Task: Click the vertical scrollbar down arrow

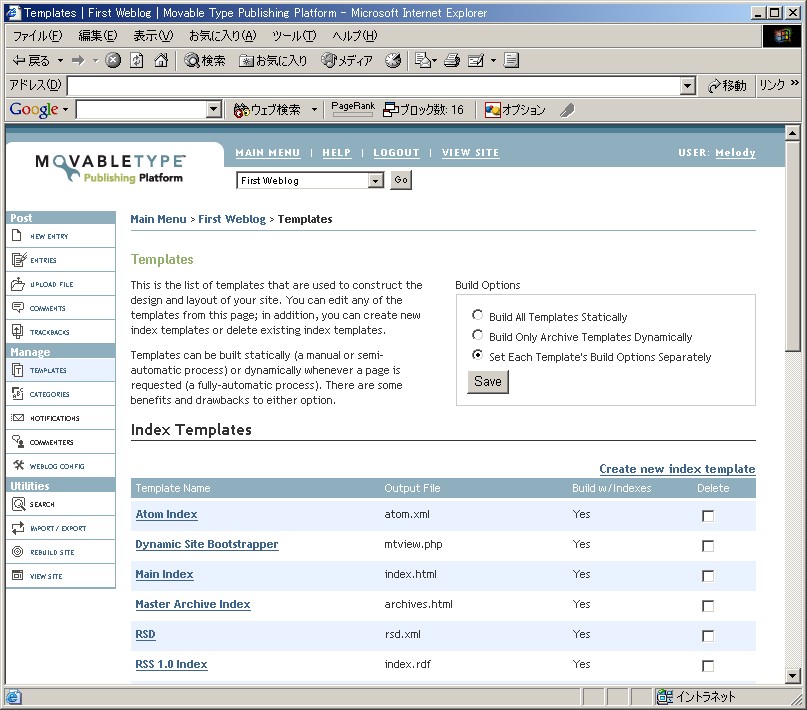Action: click(x=793, y=676)
